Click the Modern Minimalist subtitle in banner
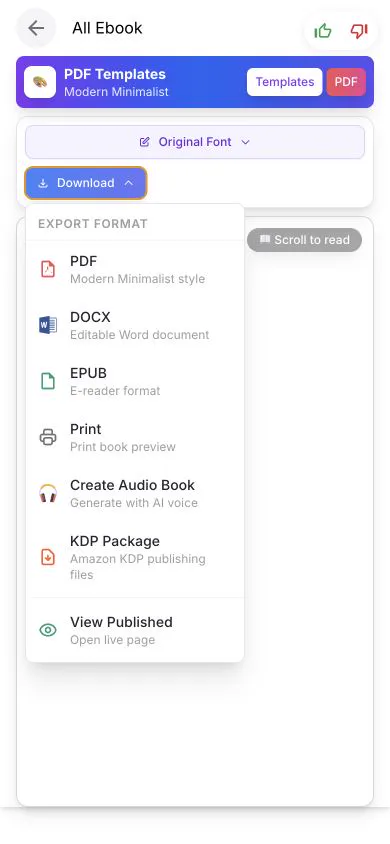Viewport: 390px width, 844px height. click(116, 92)
